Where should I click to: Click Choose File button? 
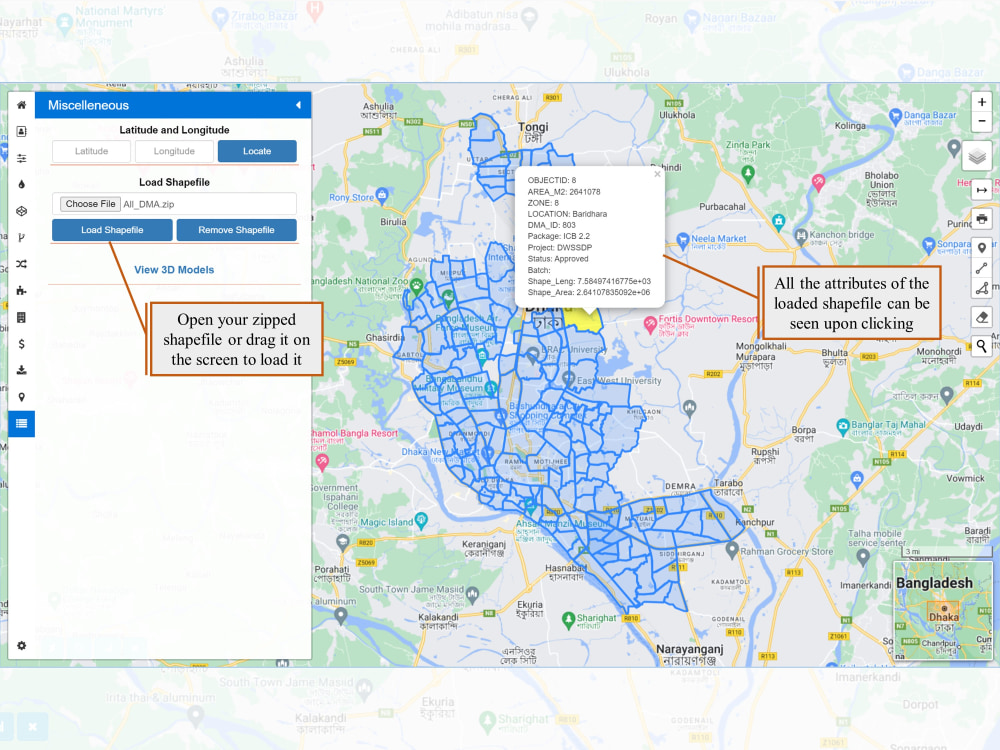click(x=90, y=204)
